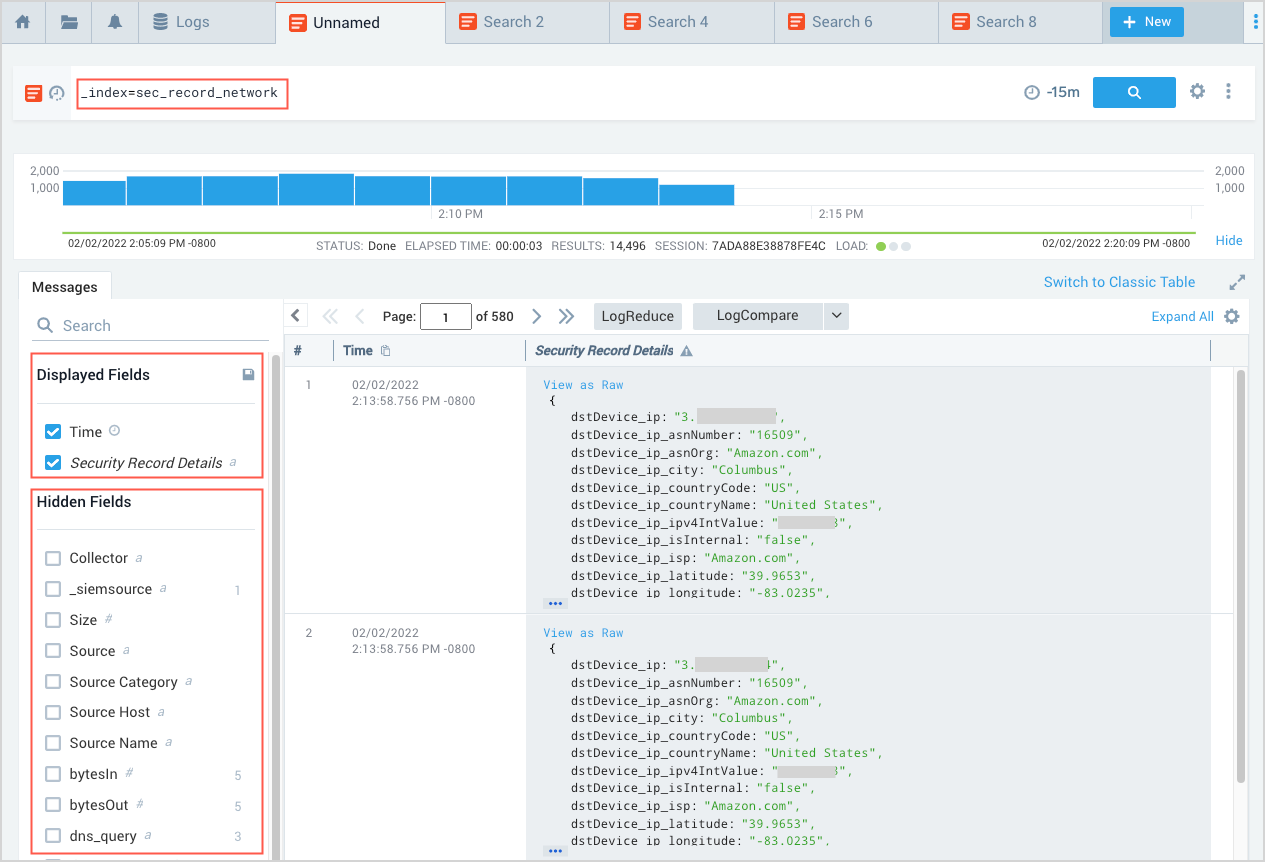
Task: Click Switch to Classic Table link
Action: click(1119, 282)
